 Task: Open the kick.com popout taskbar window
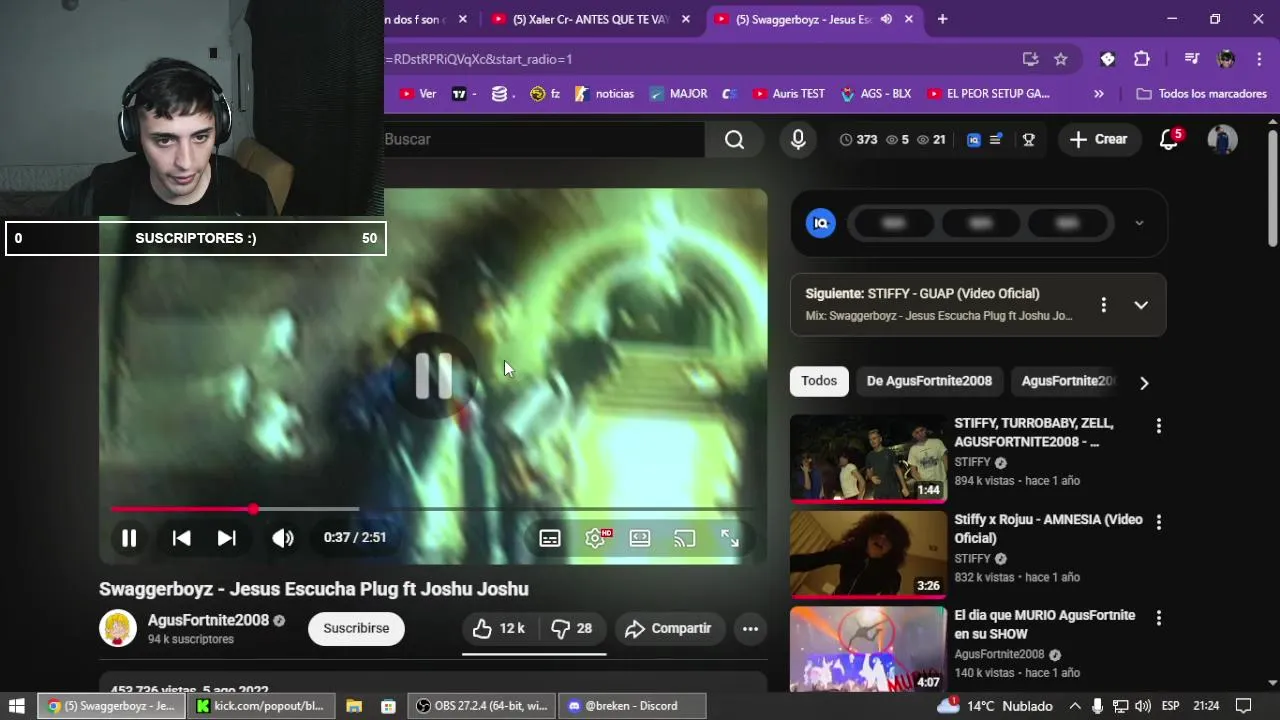pos(260,706)
